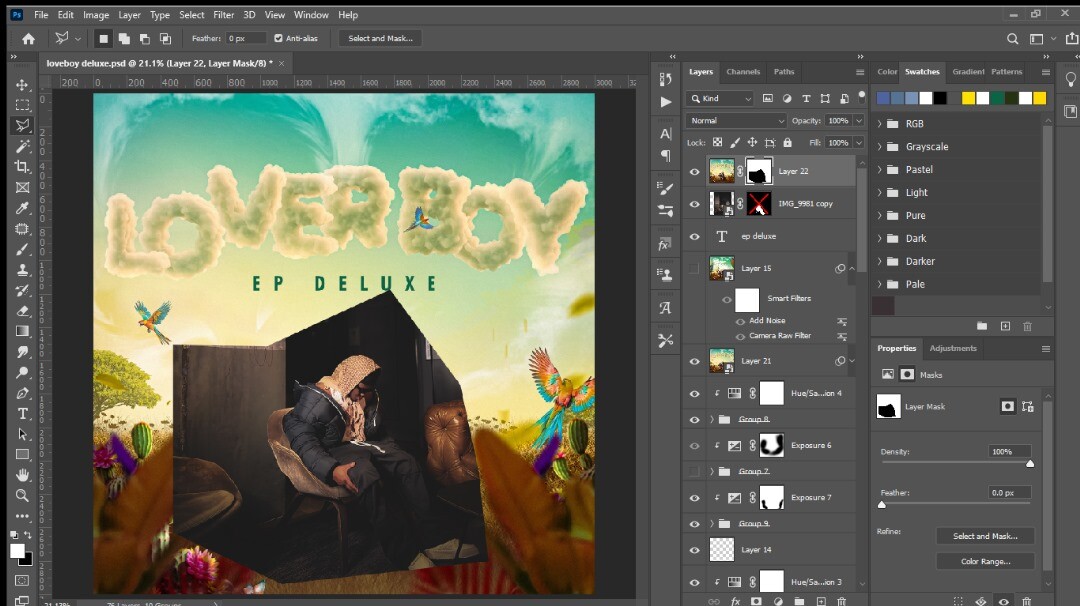Select the Eraser tool
1080x606 pixels.
coord(22,311)
